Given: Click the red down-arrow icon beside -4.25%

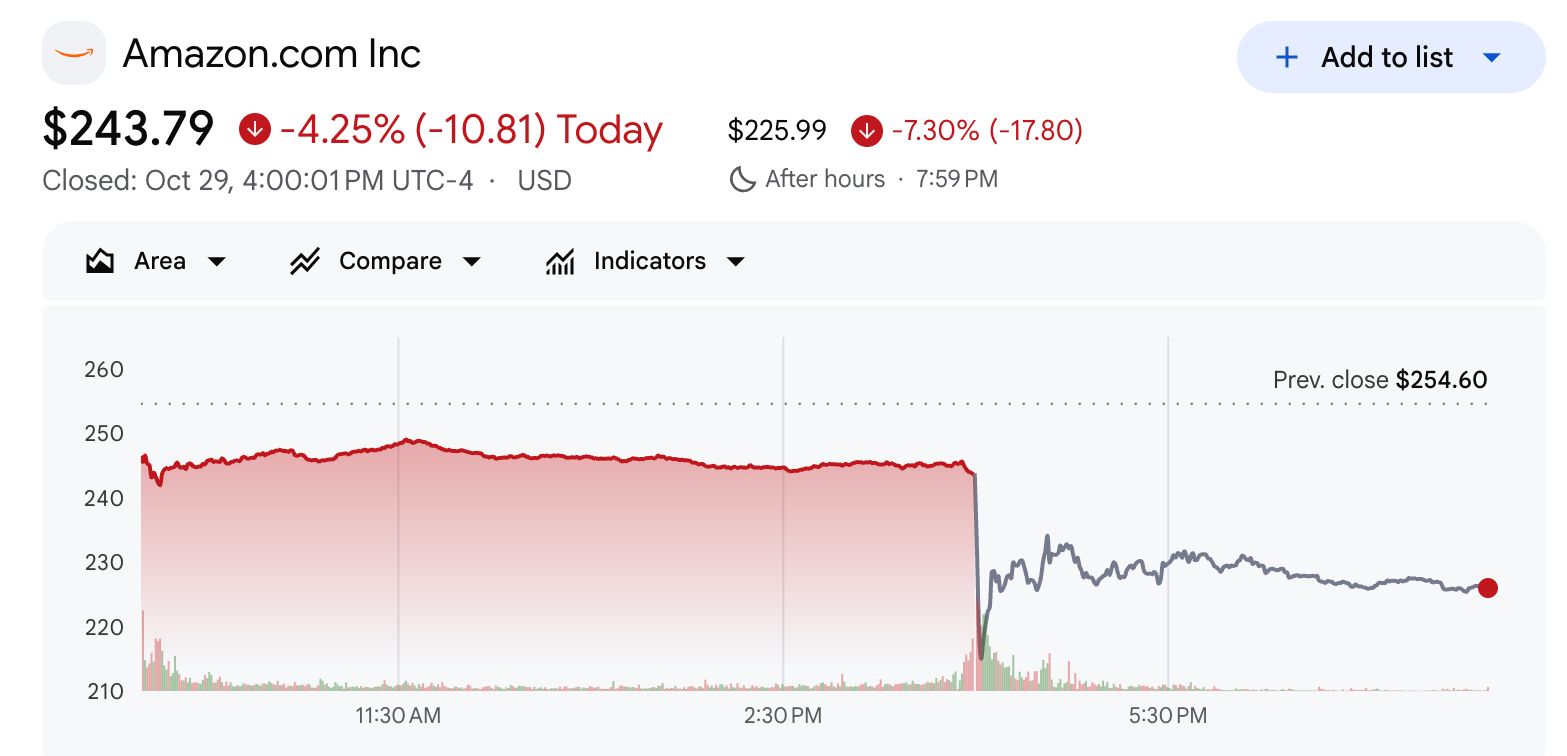Looking at the screenshot, I should coord(255,129).
